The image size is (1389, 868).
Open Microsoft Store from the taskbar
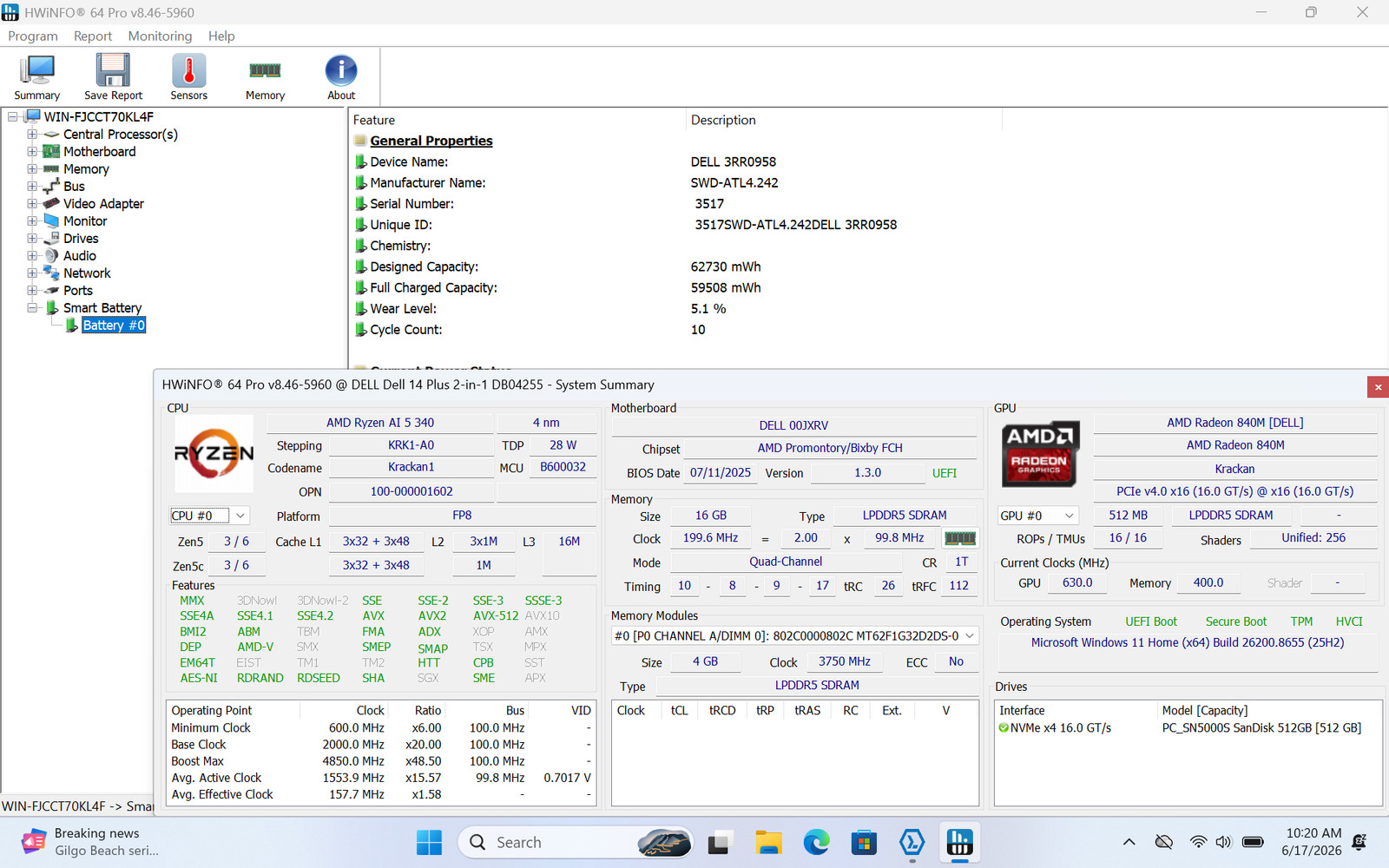[x=864, y=842]
